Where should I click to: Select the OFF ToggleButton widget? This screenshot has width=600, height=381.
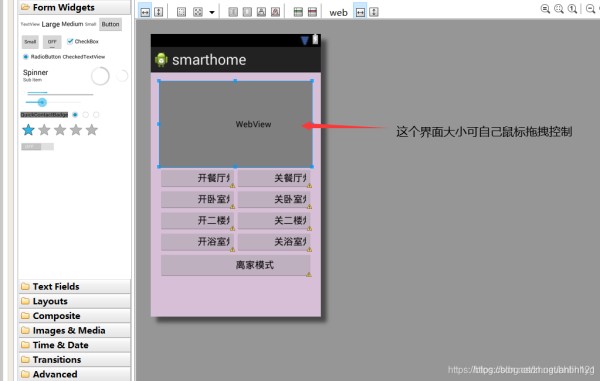click(x=52, y=42)
